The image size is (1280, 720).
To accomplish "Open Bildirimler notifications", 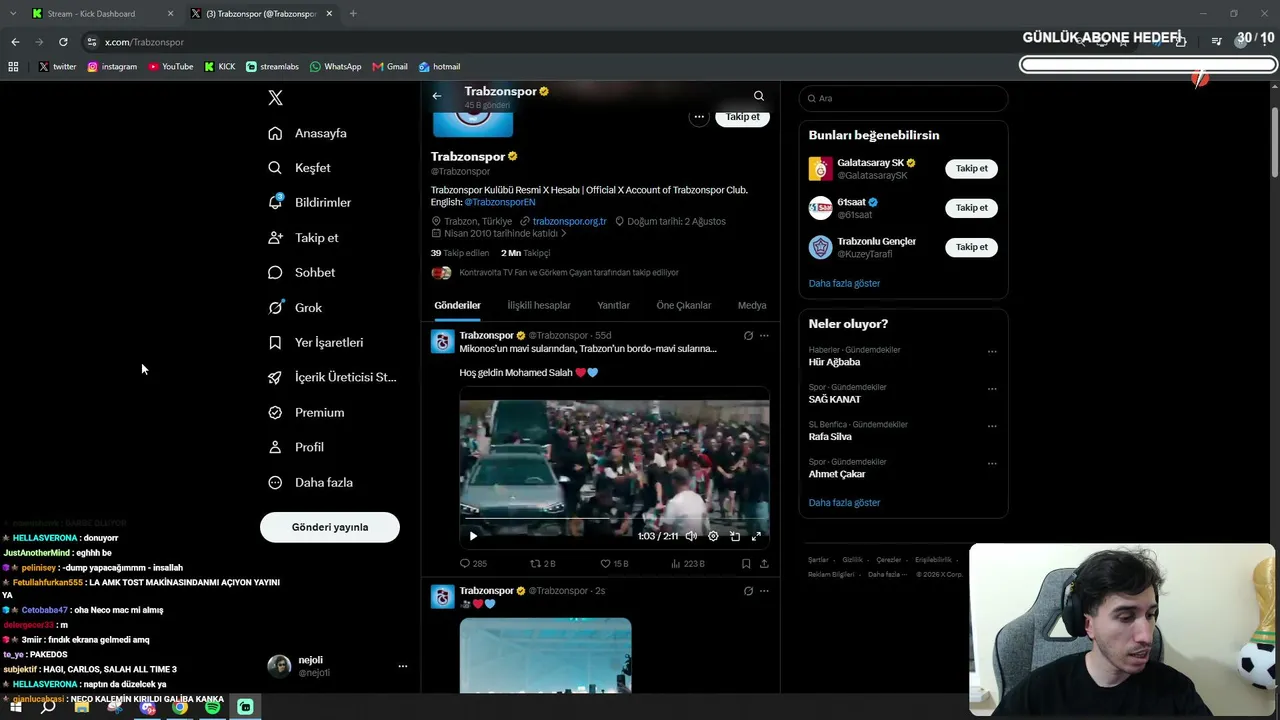I will pos(309,202).
